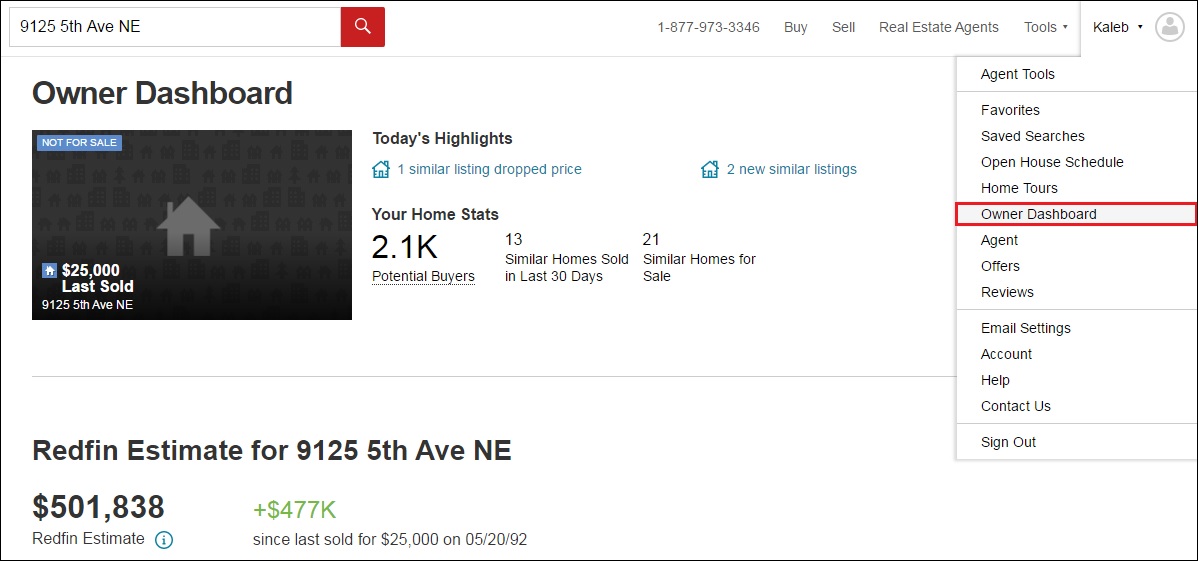Click the info icon beside Redfin Estimate
This screenshot has width=1198, height=561.
164,540
